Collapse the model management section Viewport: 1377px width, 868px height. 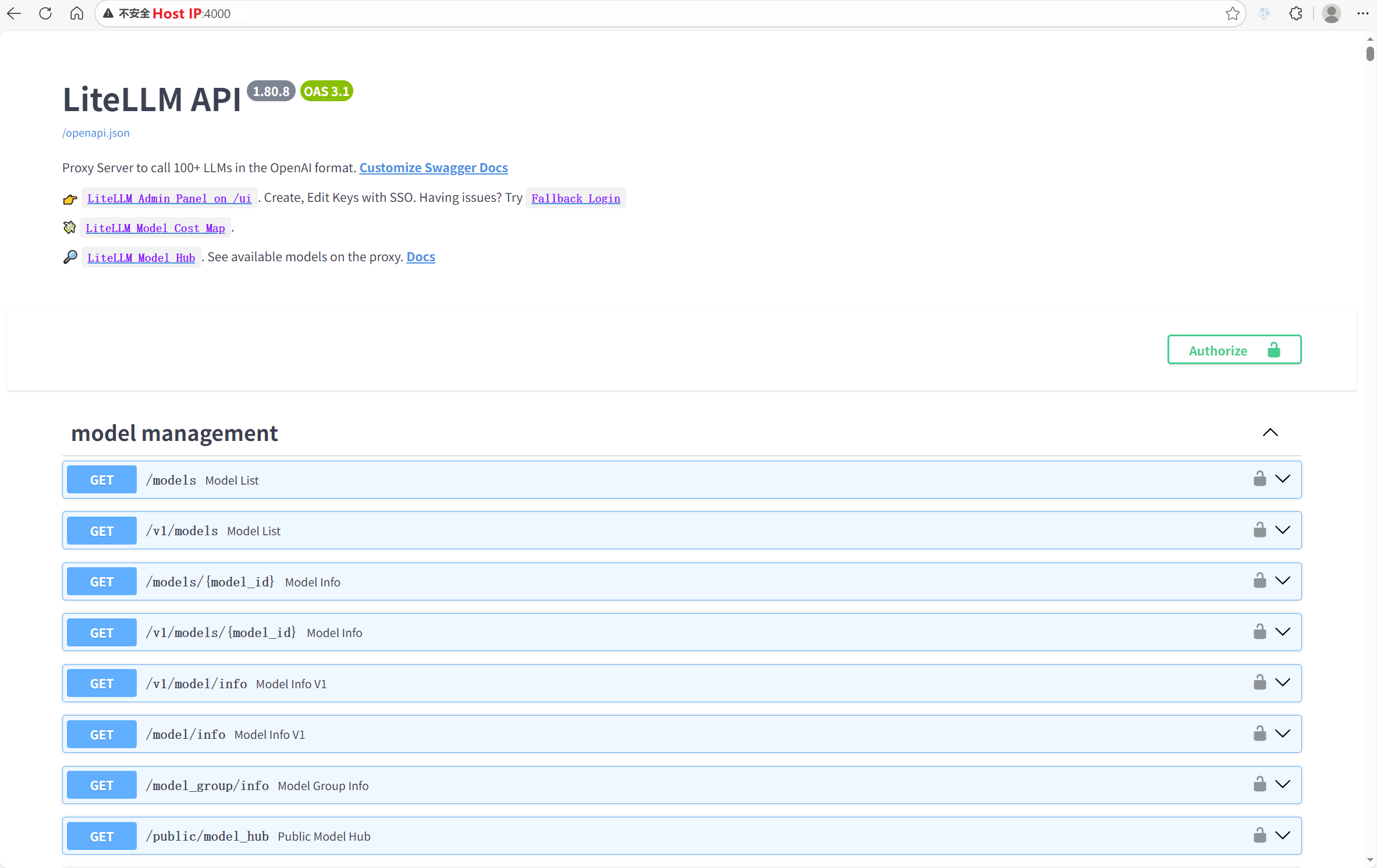[x=1270, y=433]
